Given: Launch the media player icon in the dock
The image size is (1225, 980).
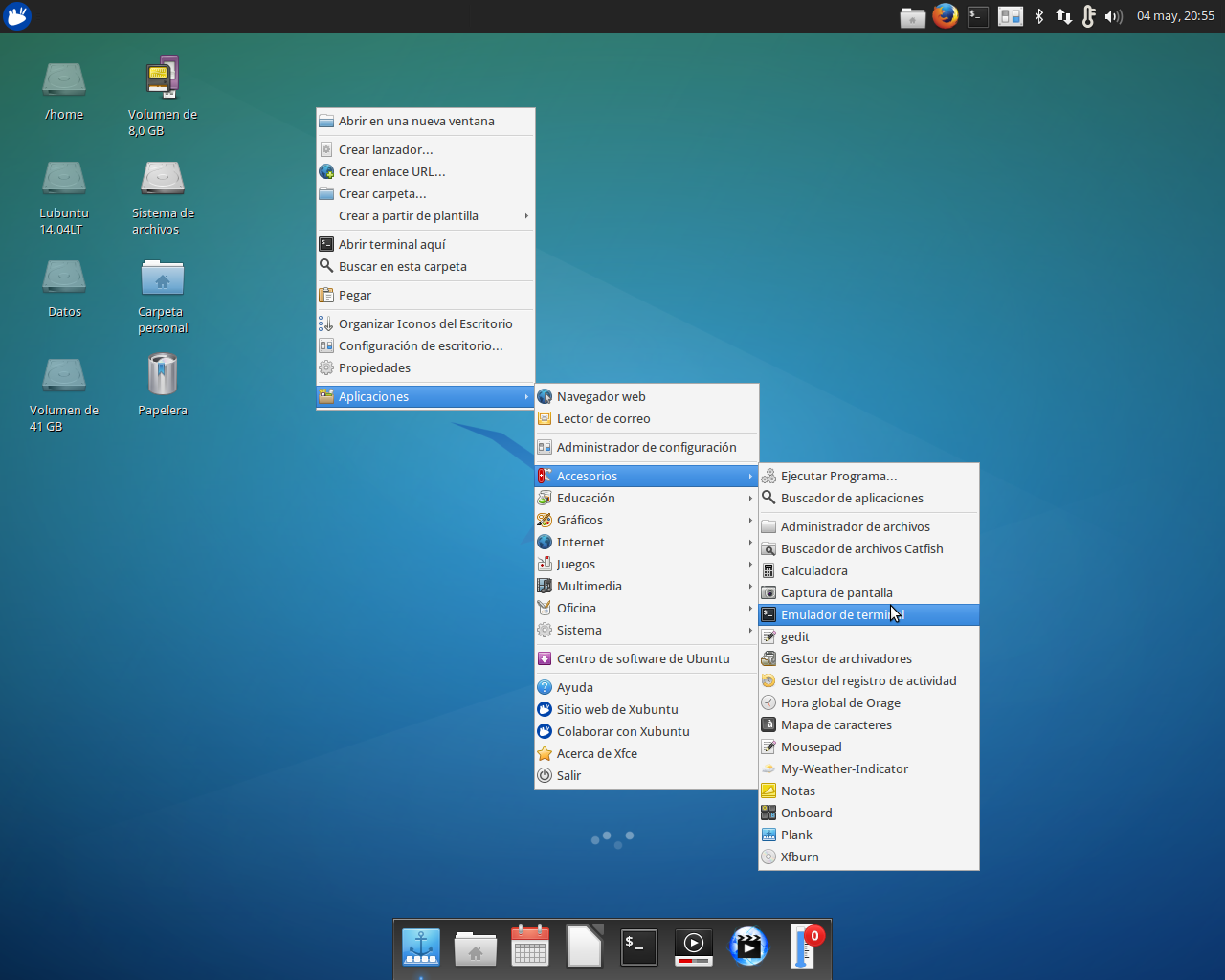Looking at the screenshot, I should tap(693, 947).
